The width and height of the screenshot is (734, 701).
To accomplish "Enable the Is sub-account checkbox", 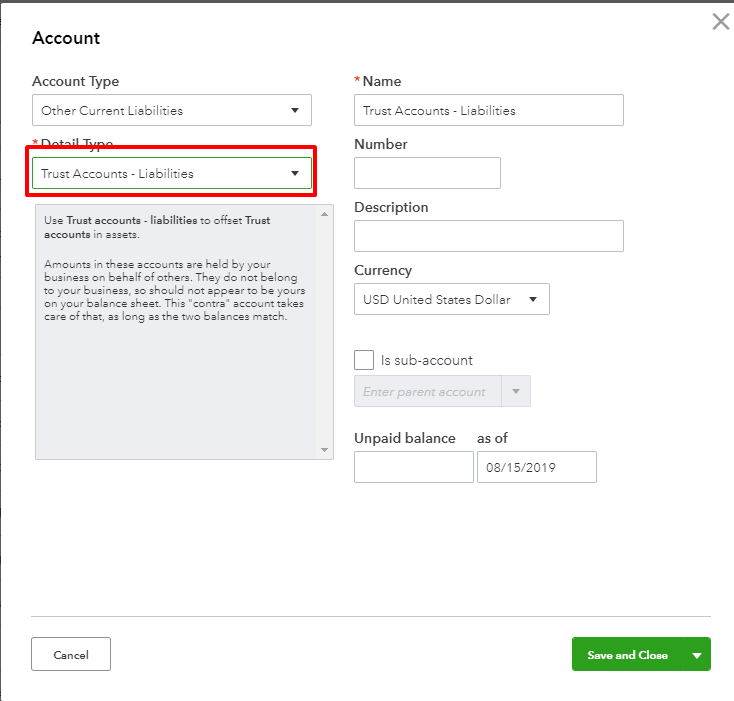I will [364, 360].
